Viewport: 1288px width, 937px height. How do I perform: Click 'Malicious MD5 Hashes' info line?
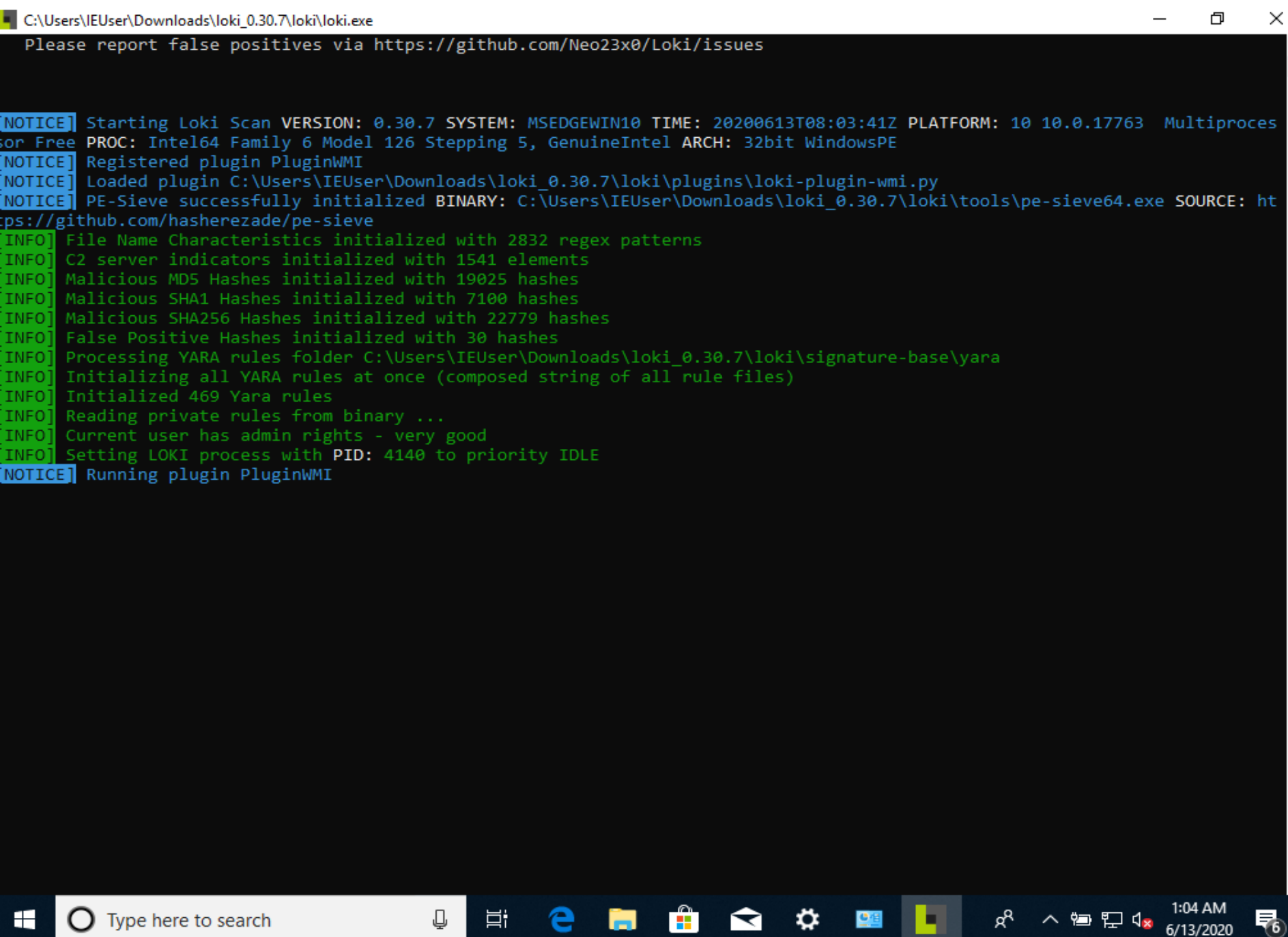pos(321,280)
